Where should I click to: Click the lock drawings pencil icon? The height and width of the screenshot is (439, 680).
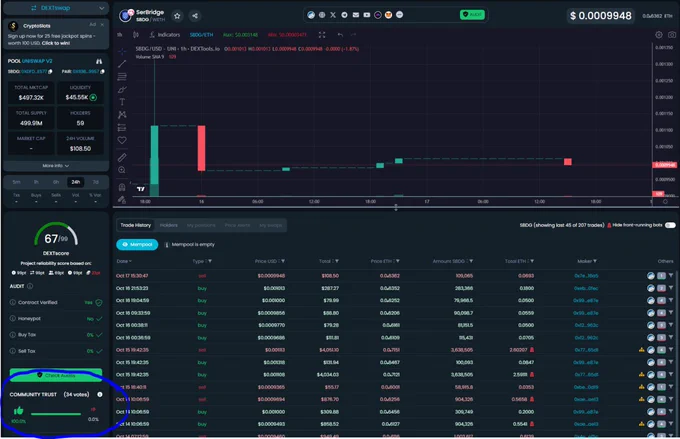(122, 200)
